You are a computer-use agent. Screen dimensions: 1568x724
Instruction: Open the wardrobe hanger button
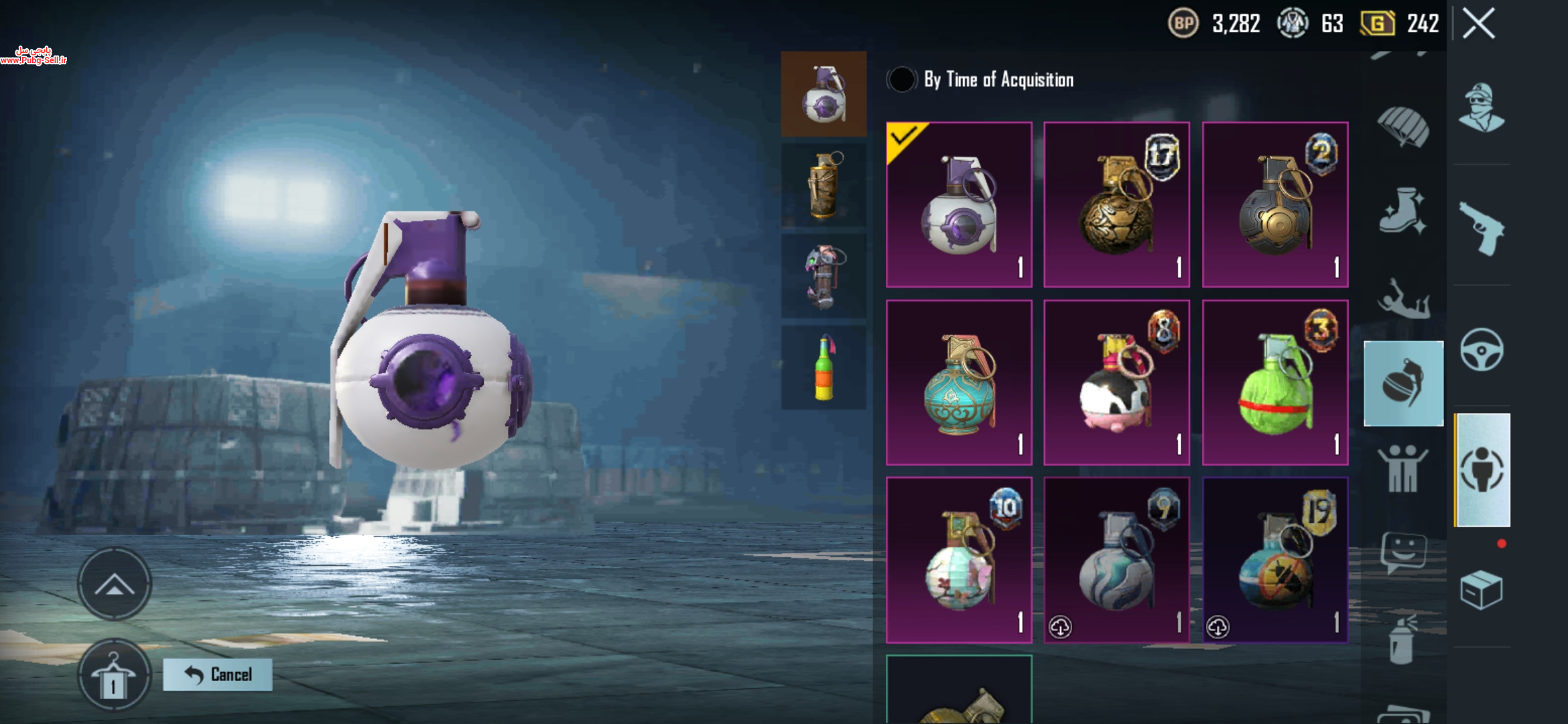click(114, 675)
